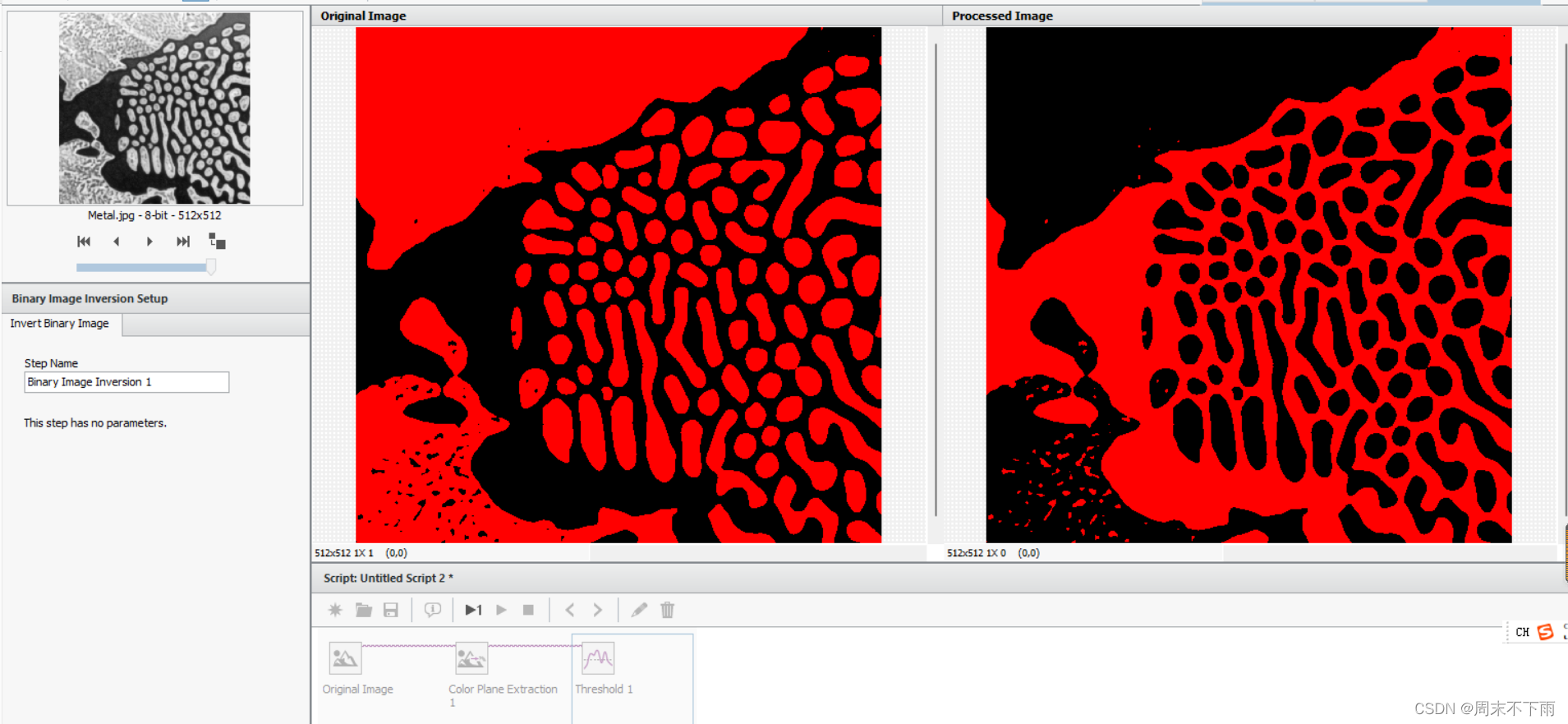Click the 'This step has no parameters.' text

(x=95, y=423)
